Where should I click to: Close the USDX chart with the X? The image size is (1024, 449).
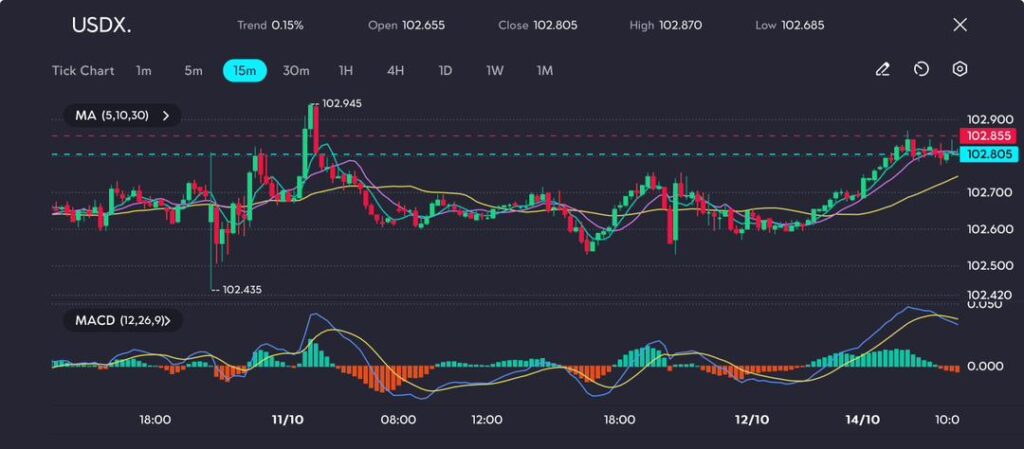tap(960, 25)
